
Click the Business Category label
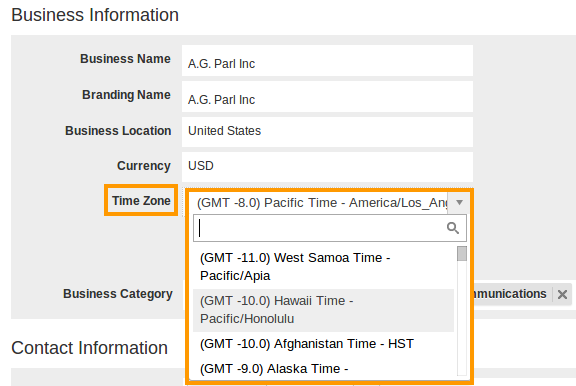pos(118,294)
